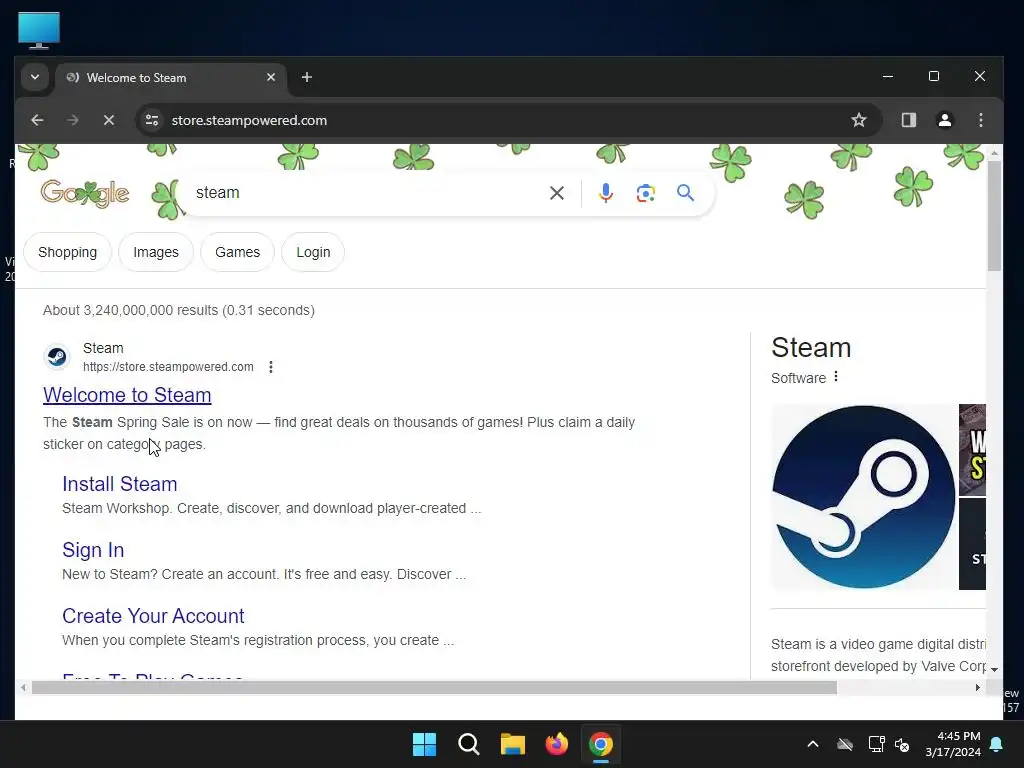The height and width of the screenshot is (768, 1024).
Task: Select the Images filter chip
Action: [x=155, y=252]
